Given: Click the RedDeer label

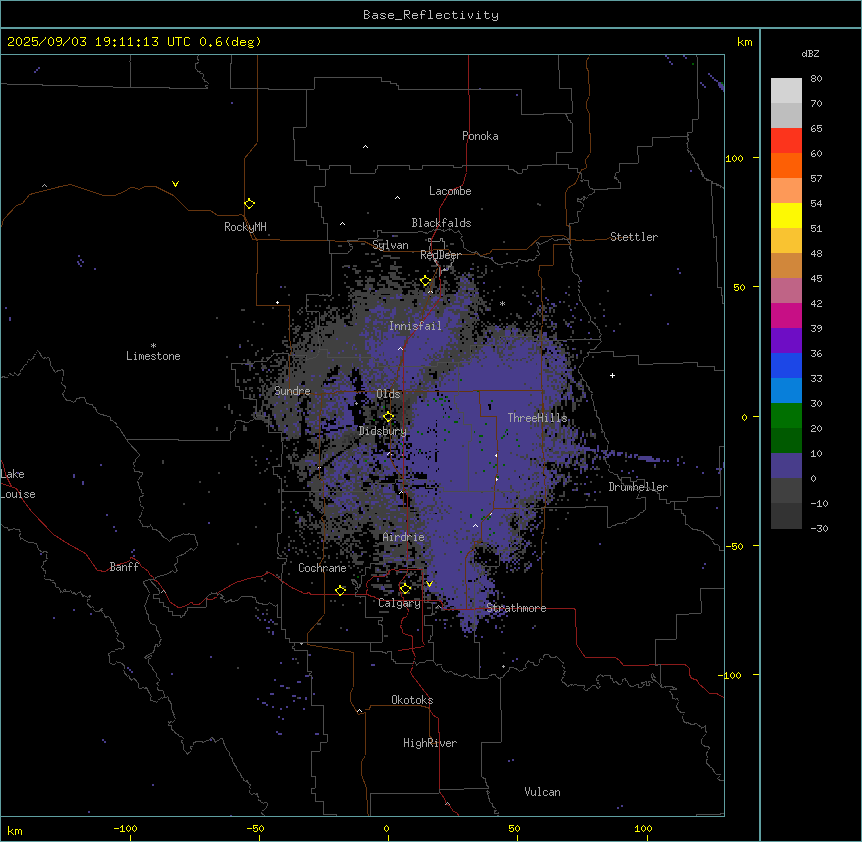Looking at the screenshot, I should (x=440, y=255).
